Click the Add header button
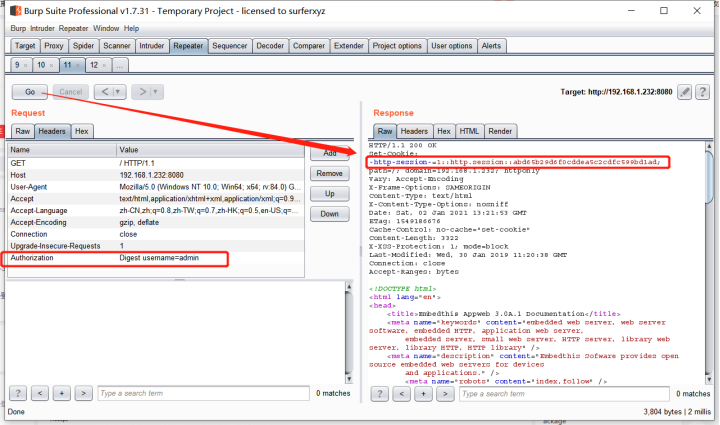This screenshot has height=425, width=720. click(x=330, y=153)
